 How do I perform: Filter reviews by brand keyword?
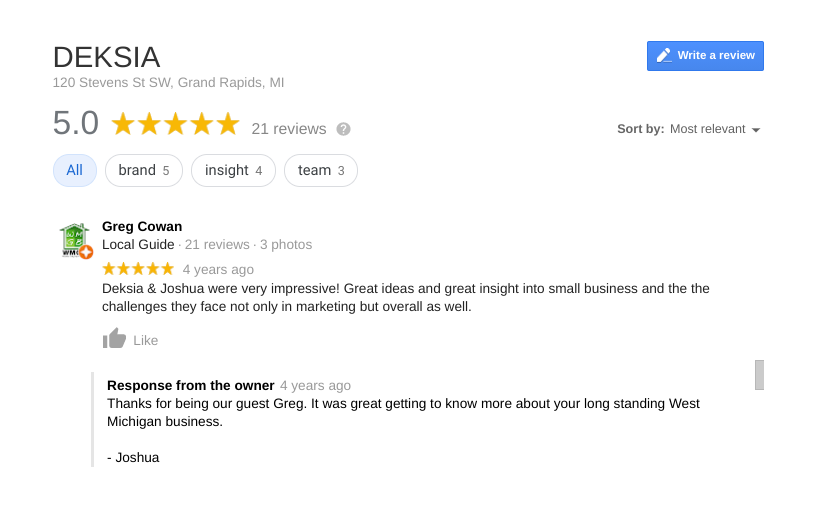click(144, 170)
